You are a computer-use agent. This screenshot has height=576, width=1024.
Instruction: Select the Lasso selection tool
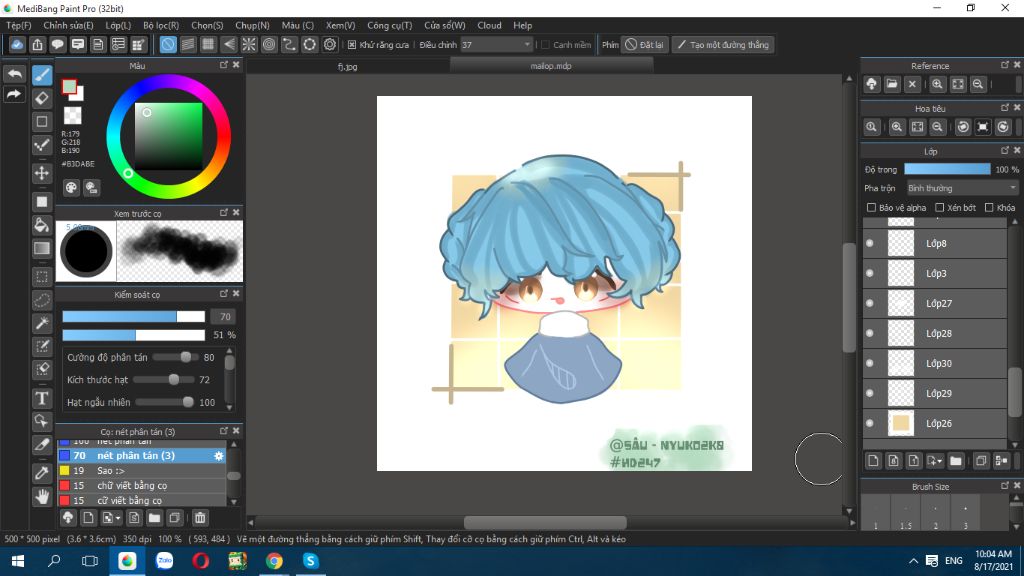pos(42,300)
